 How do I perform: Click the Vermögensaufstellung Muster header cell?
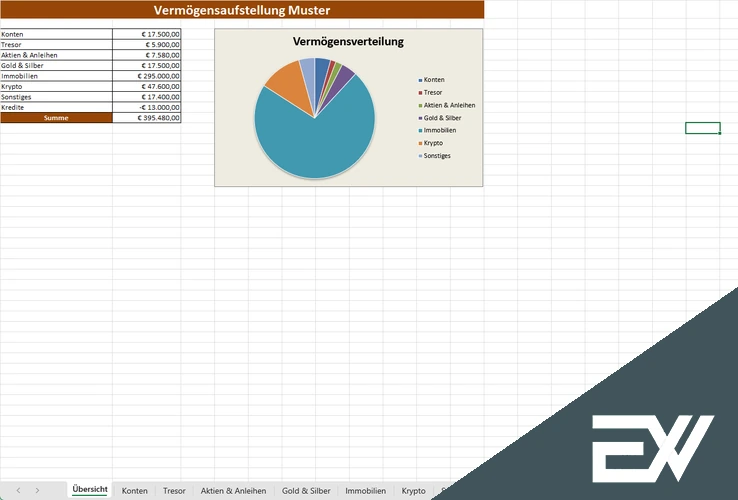(x=242, y=10)
